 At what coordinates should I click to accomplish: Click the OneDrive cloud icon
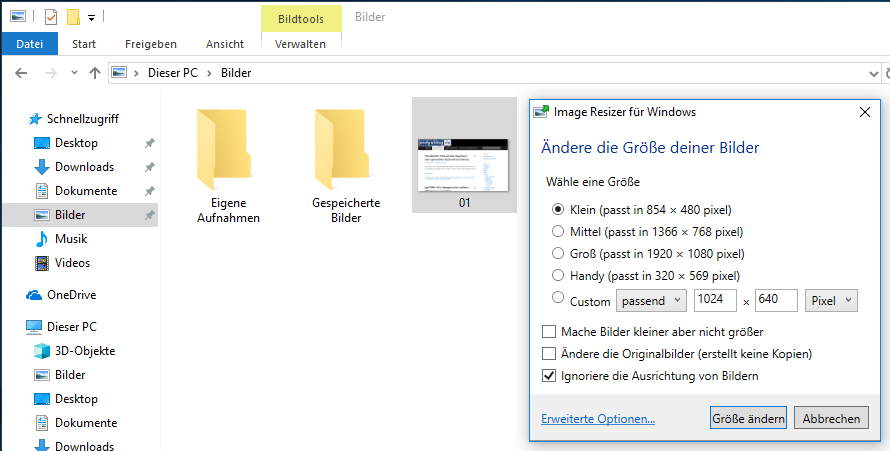pyautogui.click(x=34, y=295)
